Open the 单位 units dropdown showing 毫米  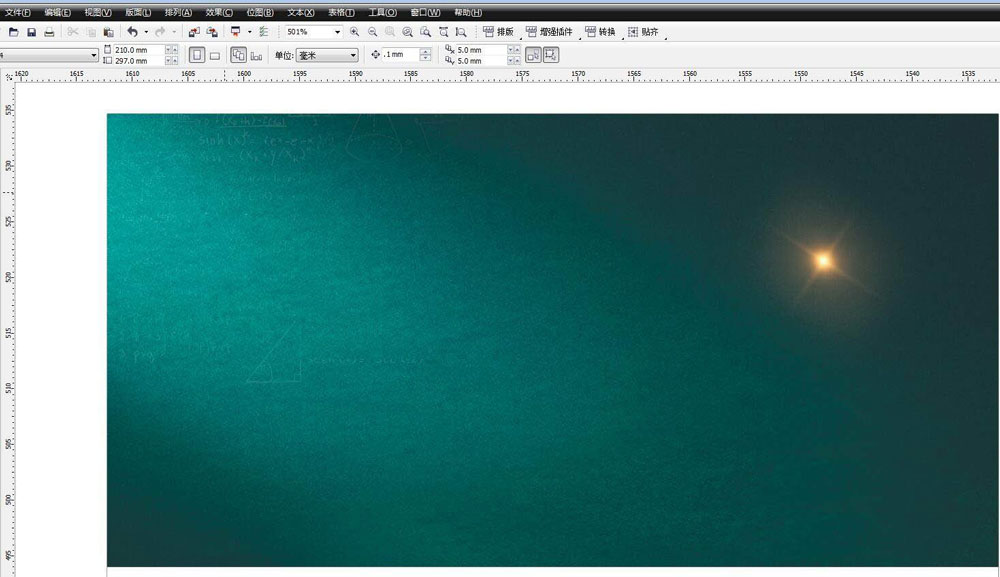tap(327, 55)
